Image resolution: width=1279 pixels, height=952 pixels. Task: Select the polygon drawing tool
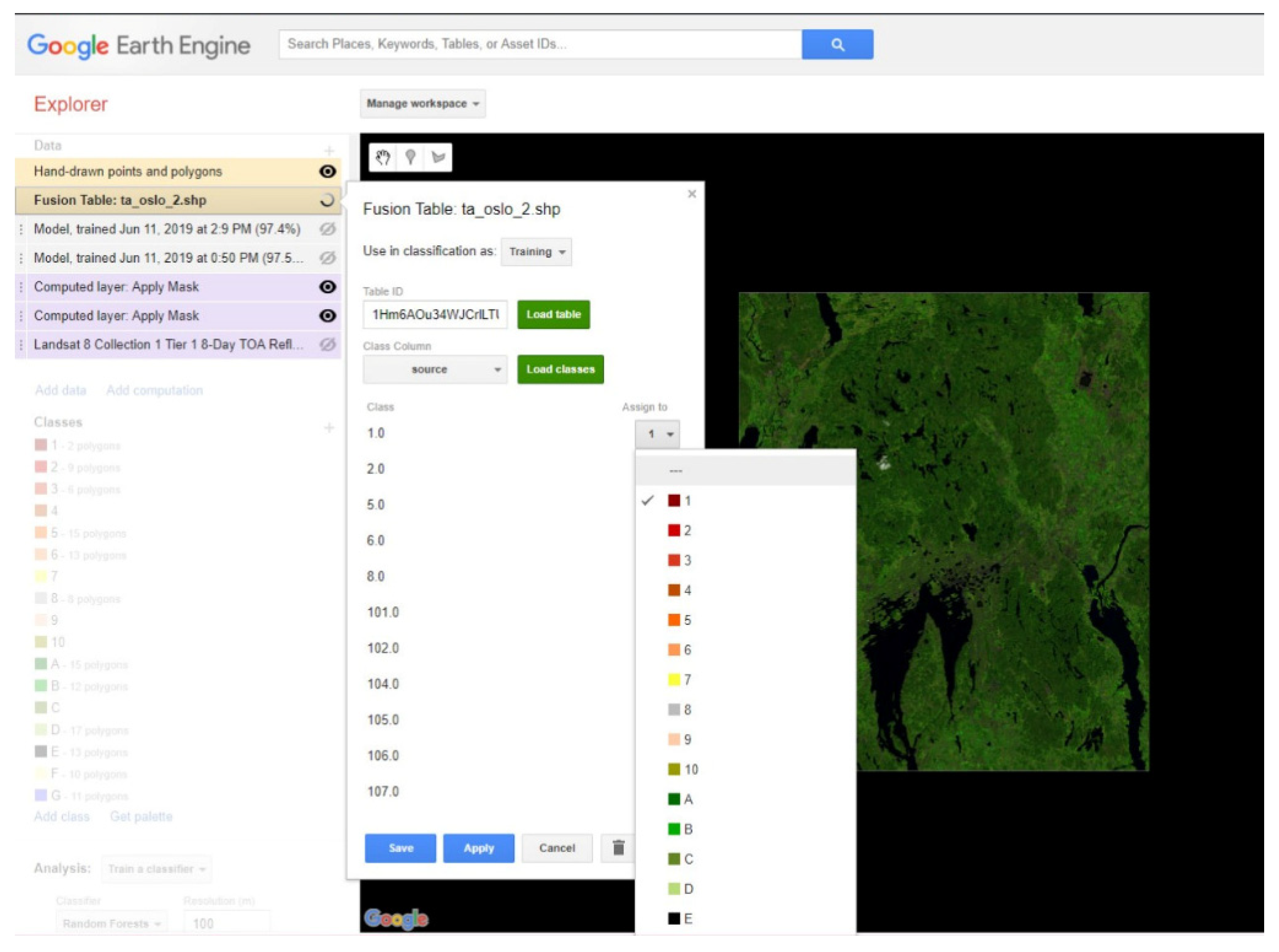click(438, 157)
